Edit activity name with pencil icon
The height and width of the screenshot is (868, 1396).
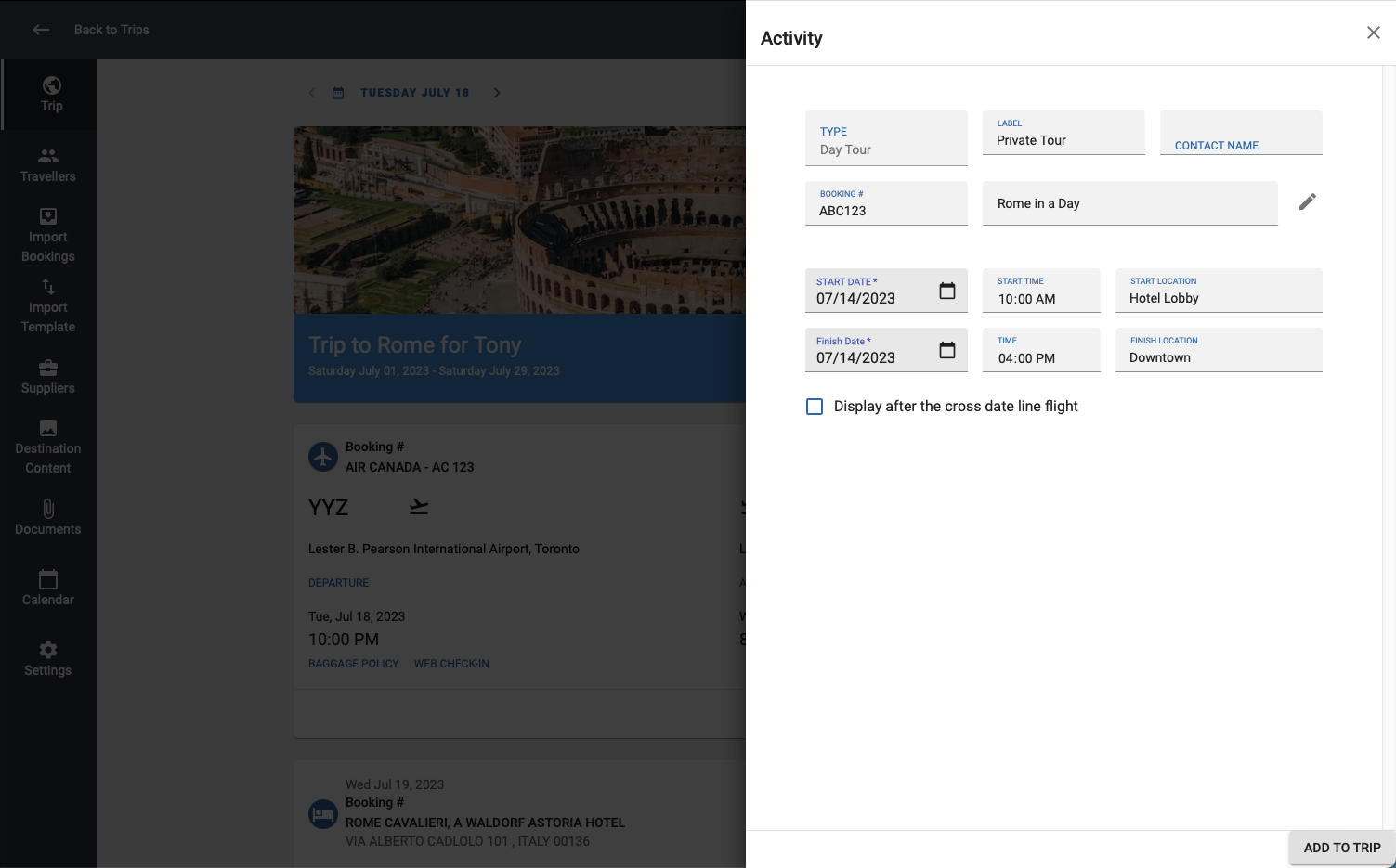pos(1308,201)
